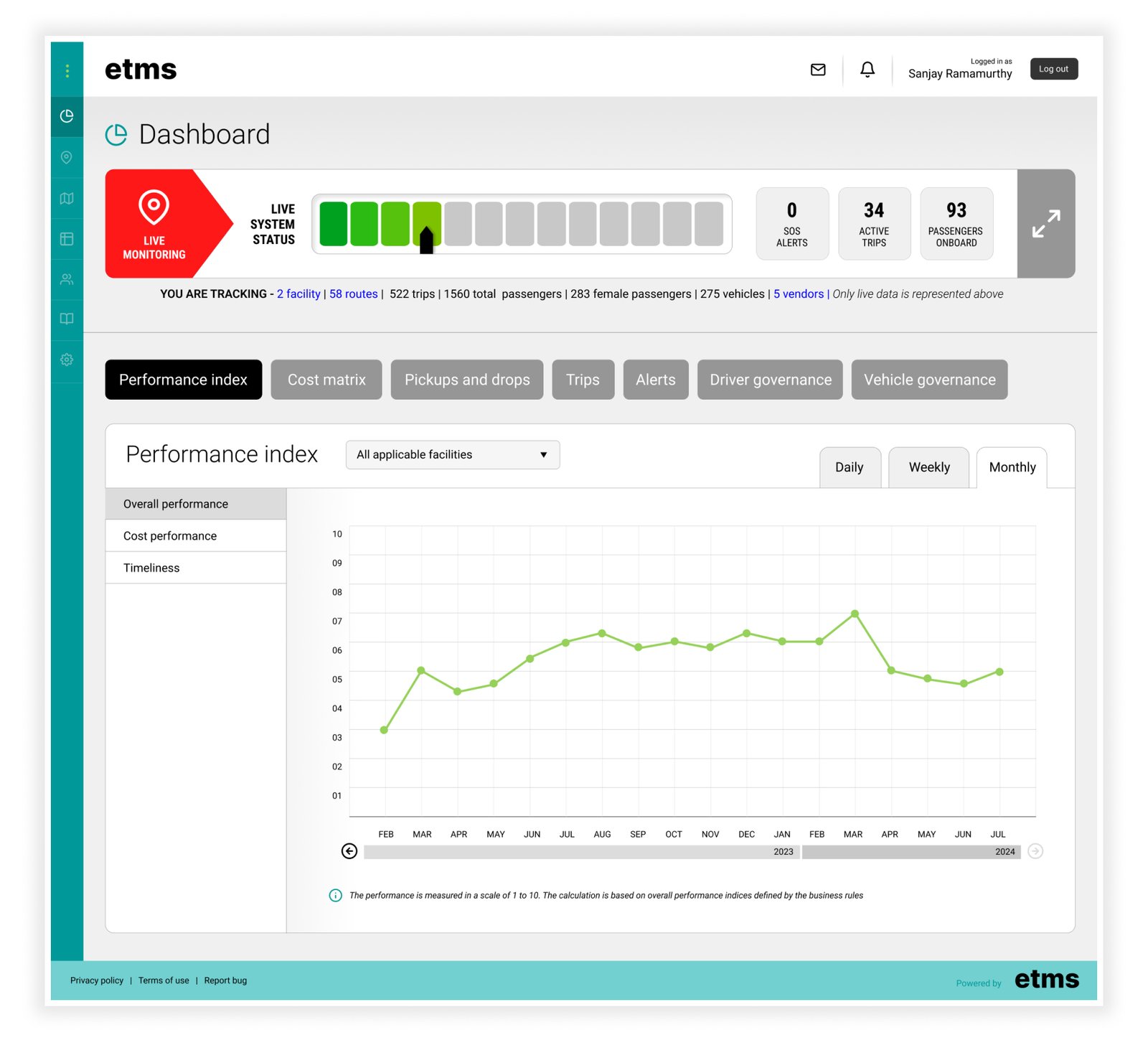Open the book icon in sidebar

click(67, 319)
